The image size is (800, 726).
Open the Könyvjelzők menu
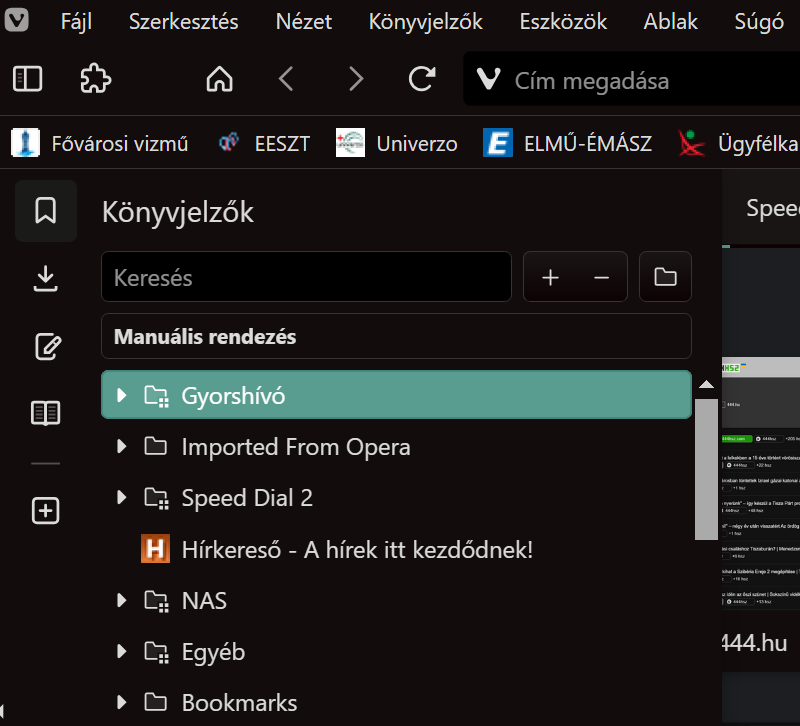(x=425, y=21)
